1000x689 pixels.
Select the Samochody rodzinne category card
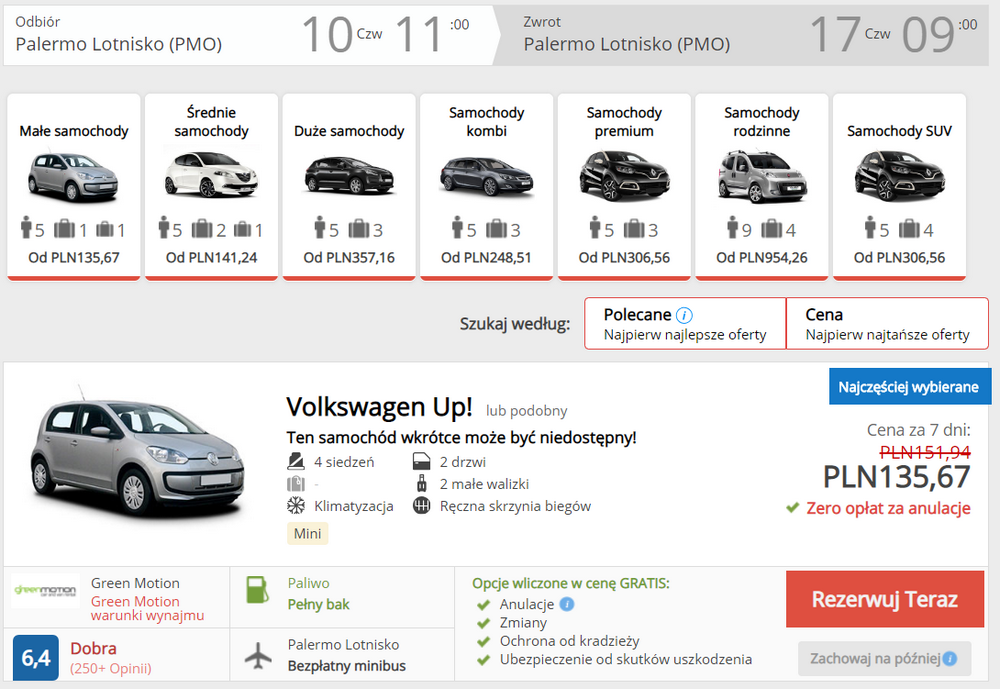[762, 187]
